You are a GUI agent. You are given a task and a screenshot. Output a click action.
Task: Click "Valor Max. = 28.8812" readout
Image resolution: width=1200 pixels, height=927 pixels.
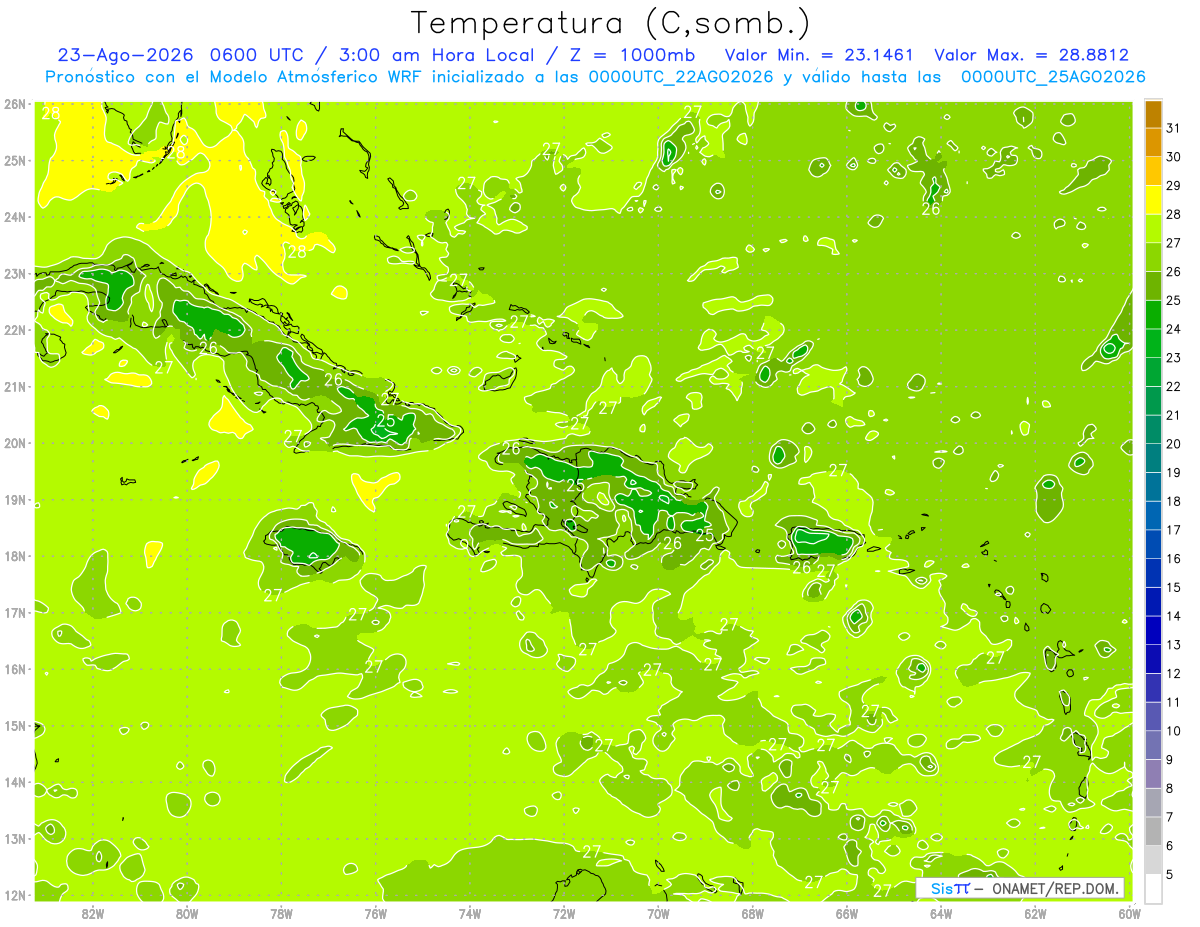click(1031, 55)
